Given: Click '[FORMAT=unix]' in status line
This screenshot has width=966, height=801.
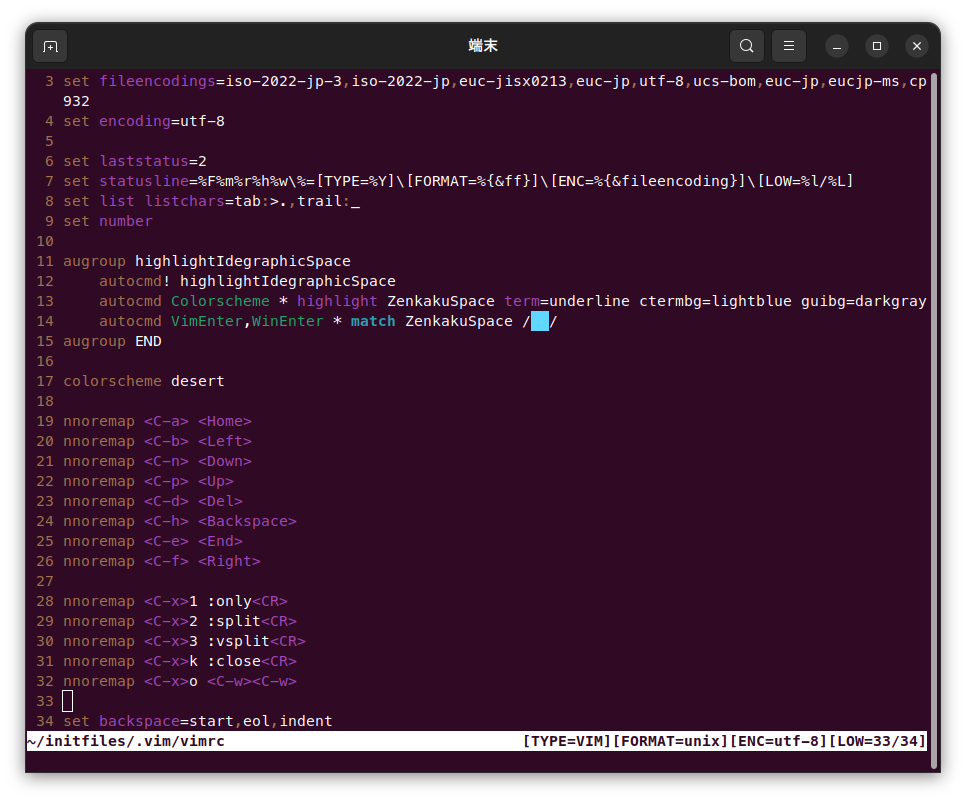Looking at the screenshot, I should pyautogui.click(x=670, y=741).
